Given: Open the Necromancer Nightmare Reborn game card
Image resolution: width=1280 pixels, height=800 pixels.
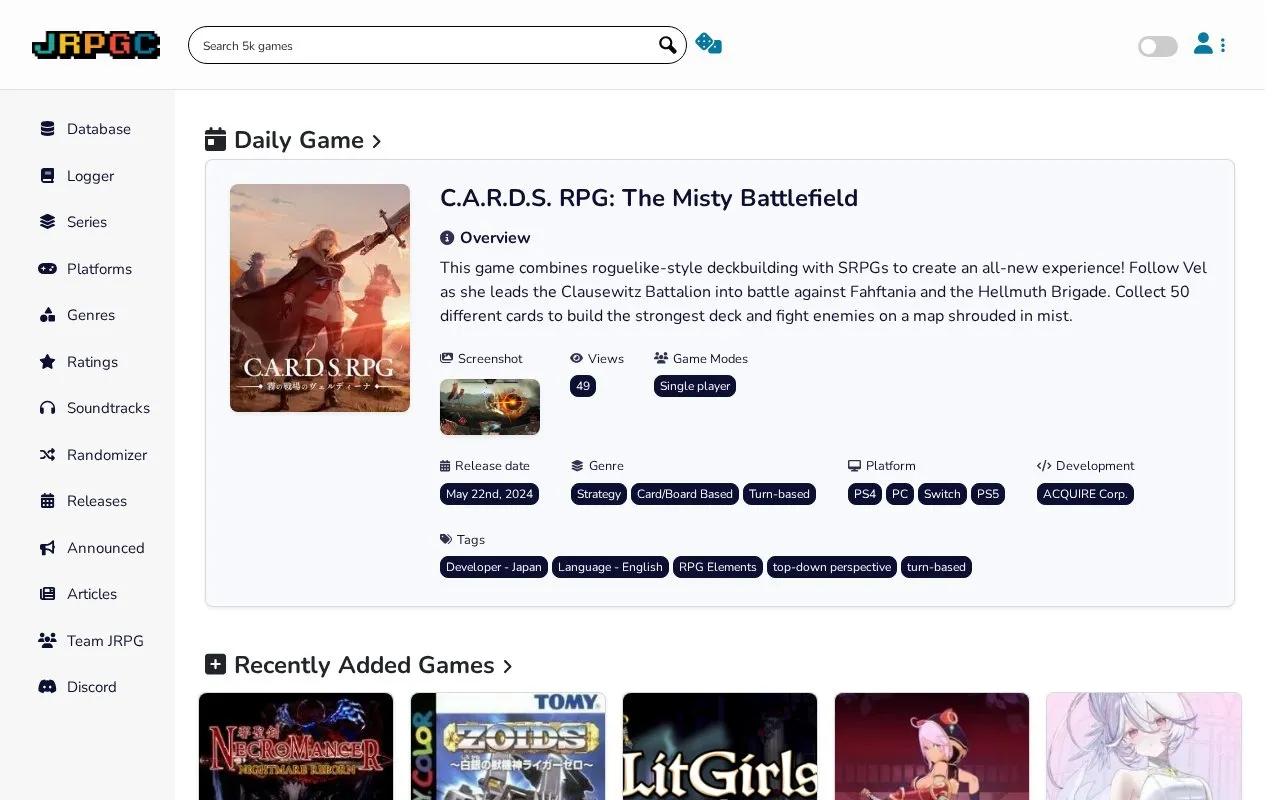Looking at the screenshot, I should point(296,746).
